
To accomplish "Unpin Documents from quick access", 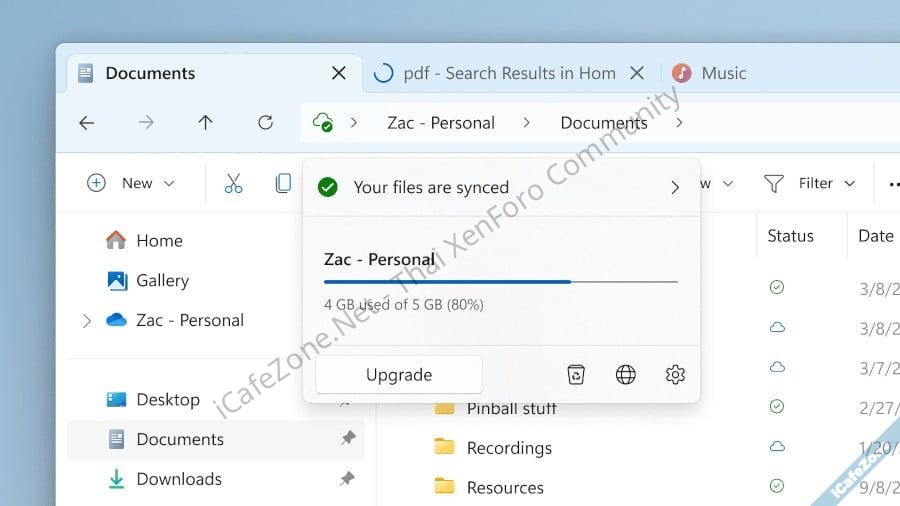I will [x=347, y=439].
